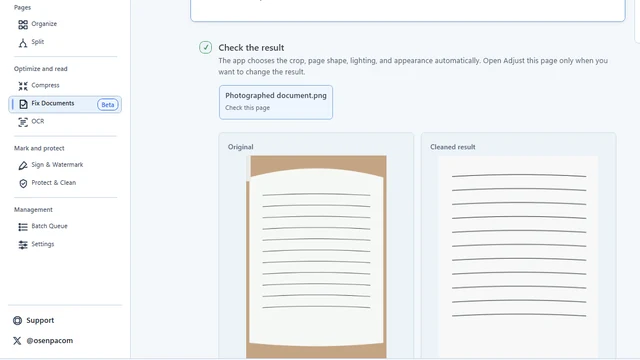This screenshot has width=640, height=360.
Task: Open the Support link
Action: click(40, 320)
